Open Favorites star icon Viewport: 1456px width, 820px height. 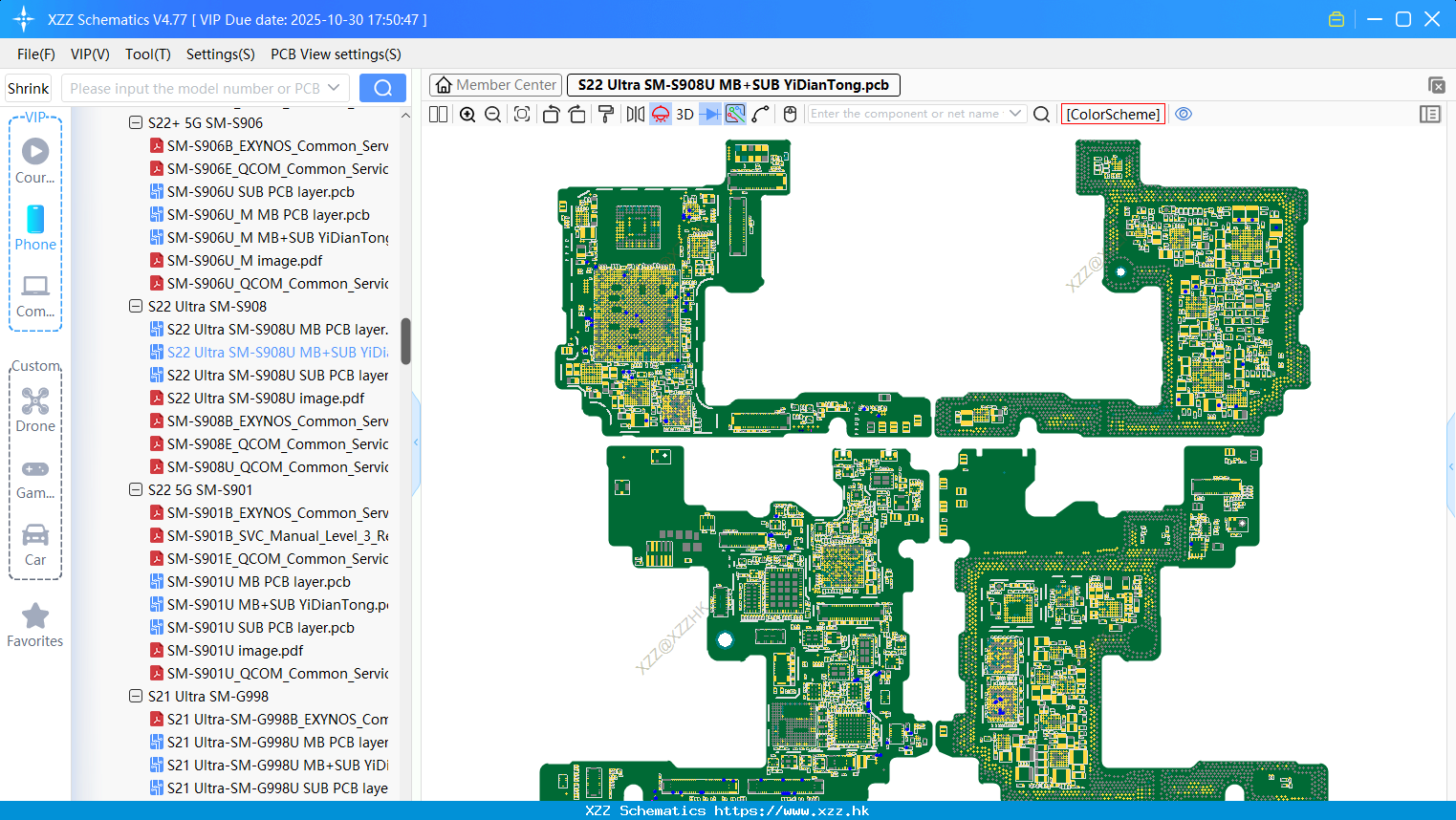(35, 615)
